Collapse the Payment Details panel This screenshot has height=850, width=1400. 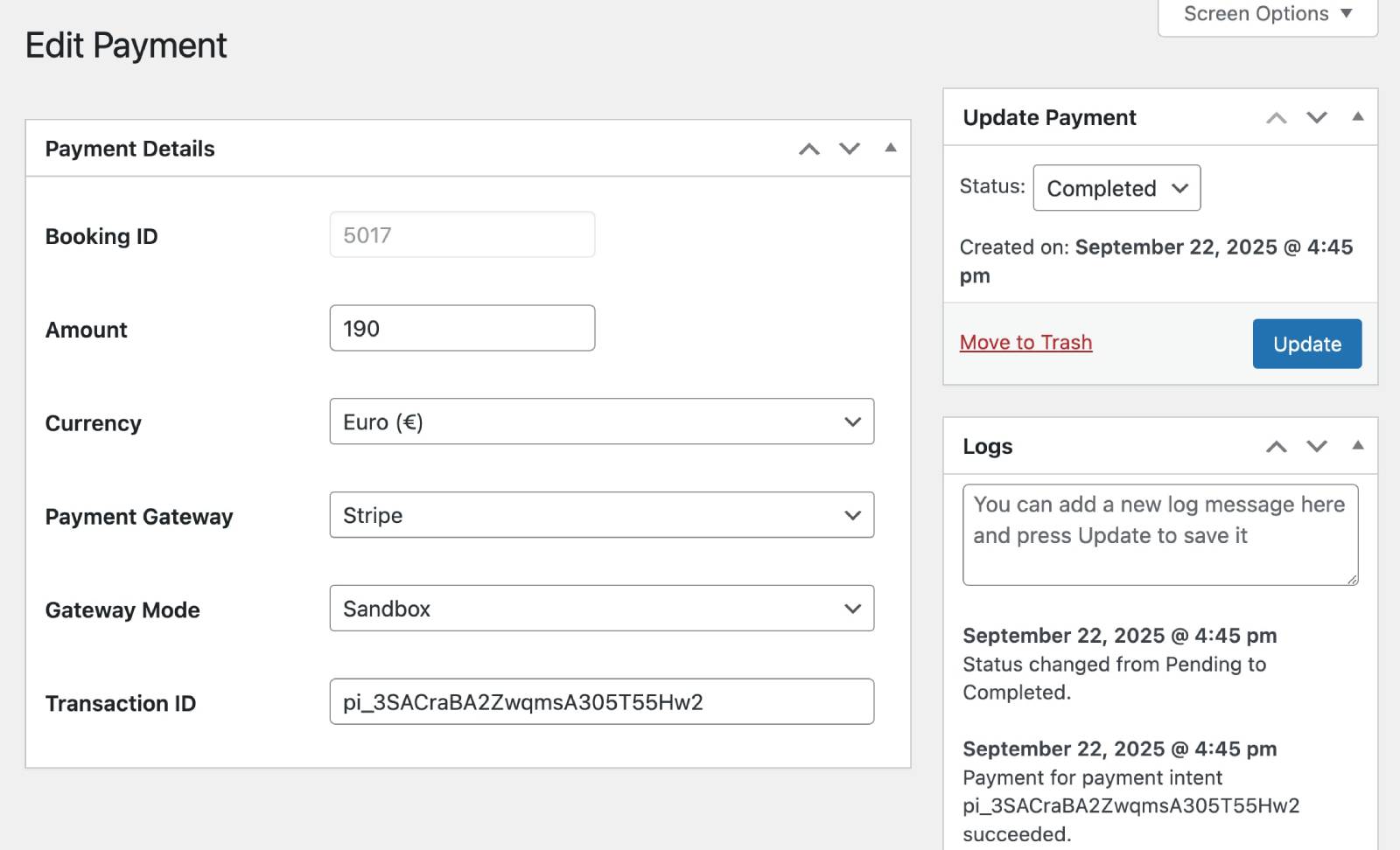click(890, 148)
